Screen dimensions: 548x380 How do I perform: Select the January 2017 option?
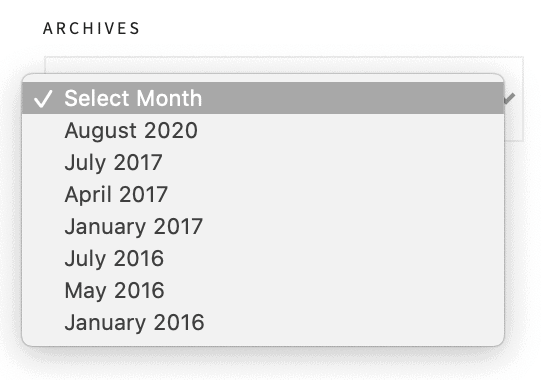click(263, 226)
